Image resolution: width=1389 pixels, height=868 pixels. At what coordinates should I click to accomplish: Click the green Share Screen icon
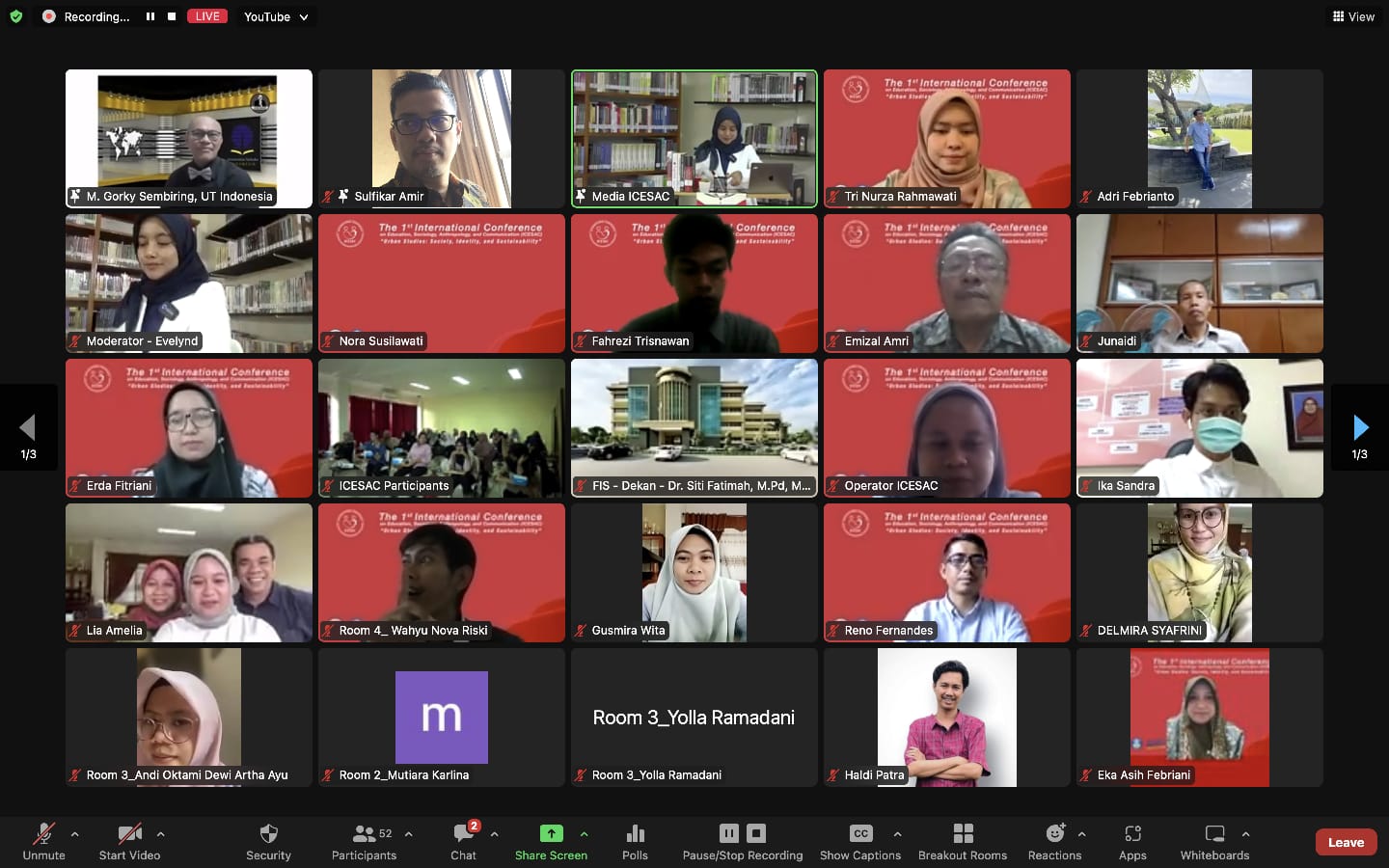click(x=551, y=833)
